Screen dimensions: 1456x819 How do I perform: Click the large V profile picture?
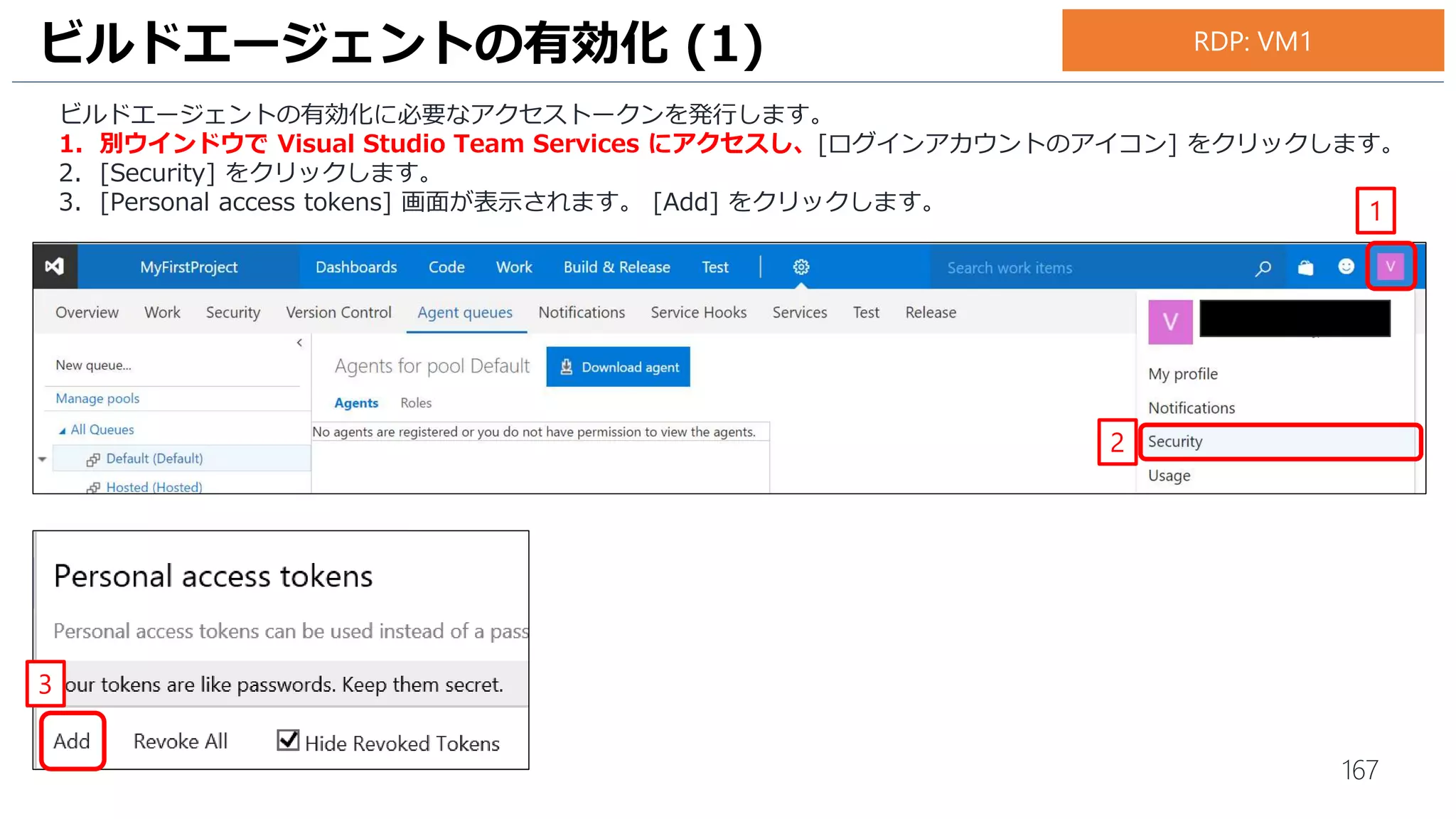[x=1170, y=322]
